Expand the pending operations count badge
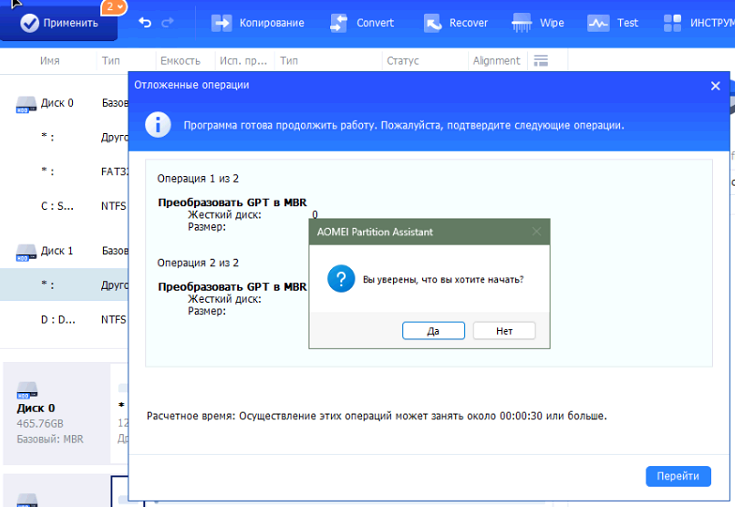Viewport: 735px width, 507px height. point(115,8)
